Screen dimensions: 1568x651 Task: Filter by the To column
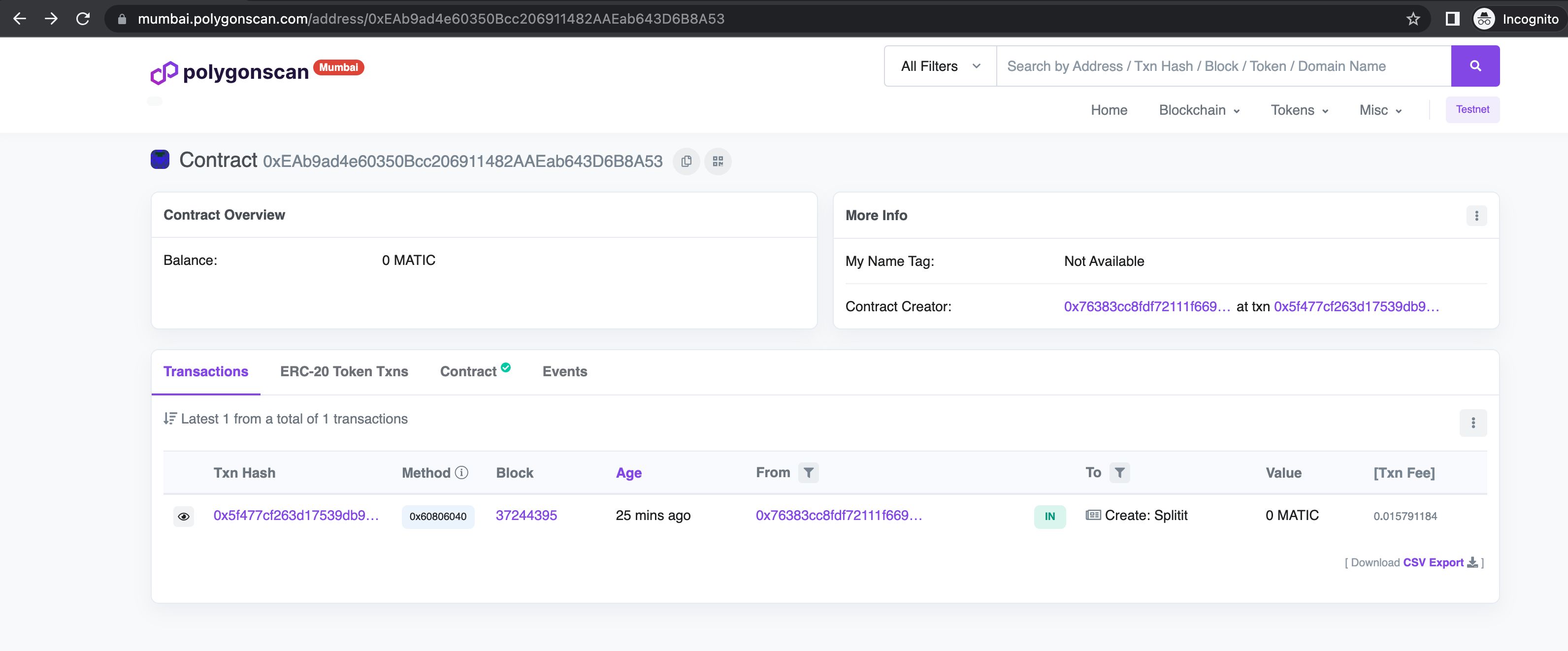pyautogui.click(x=1119, y=472)
